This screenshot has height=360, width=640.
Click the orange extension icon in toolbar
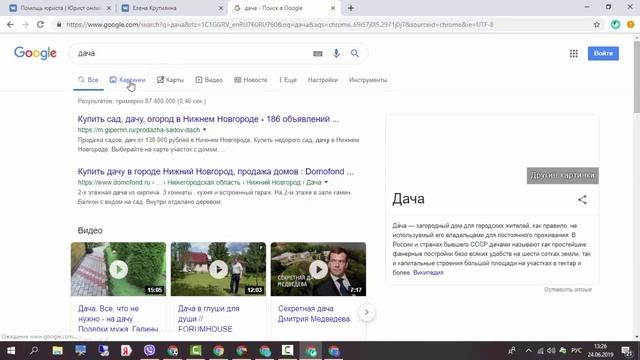coord(630,24)
